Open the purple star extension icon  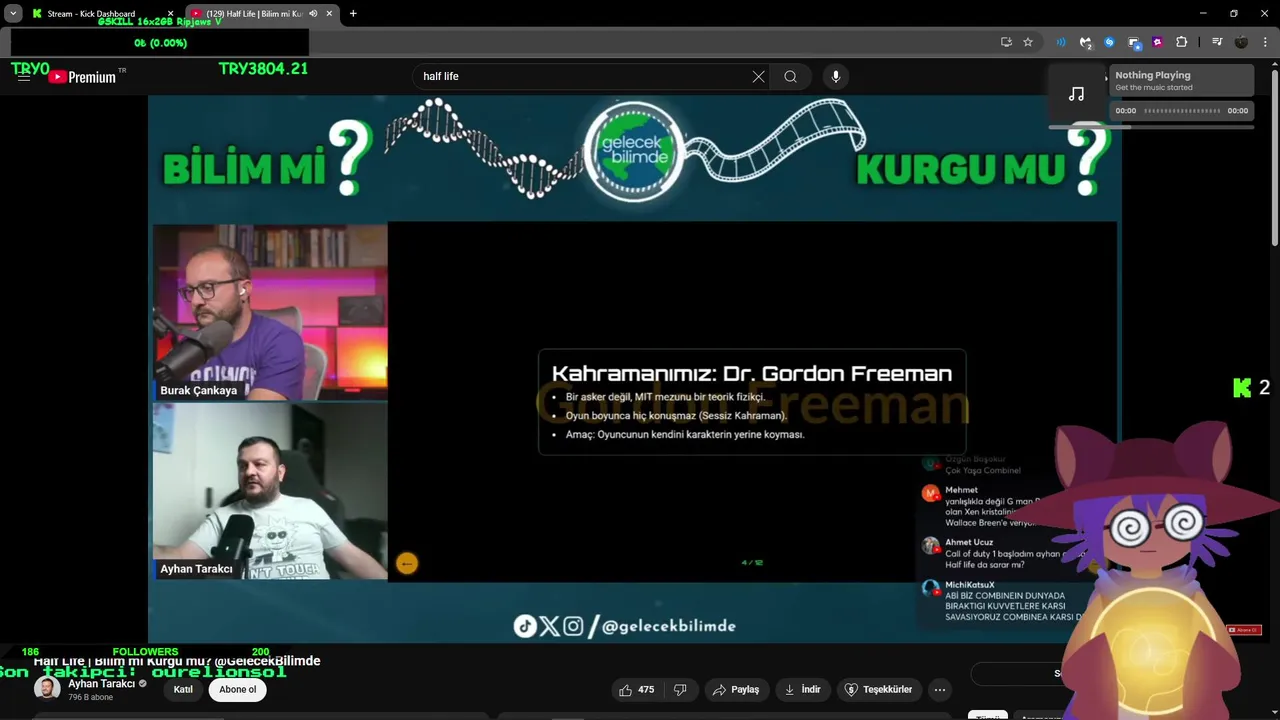[1157, 42]
